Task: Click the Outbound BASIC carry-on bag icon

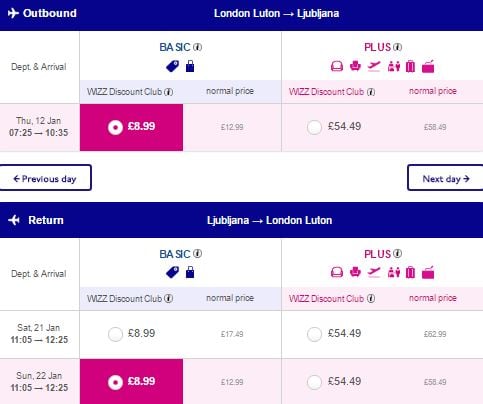Action: pos(190,66)
